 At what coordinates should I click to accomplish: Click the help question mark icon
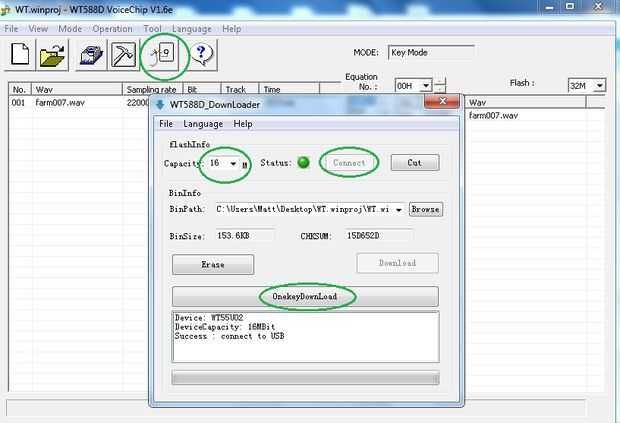[x=202, y=55]
